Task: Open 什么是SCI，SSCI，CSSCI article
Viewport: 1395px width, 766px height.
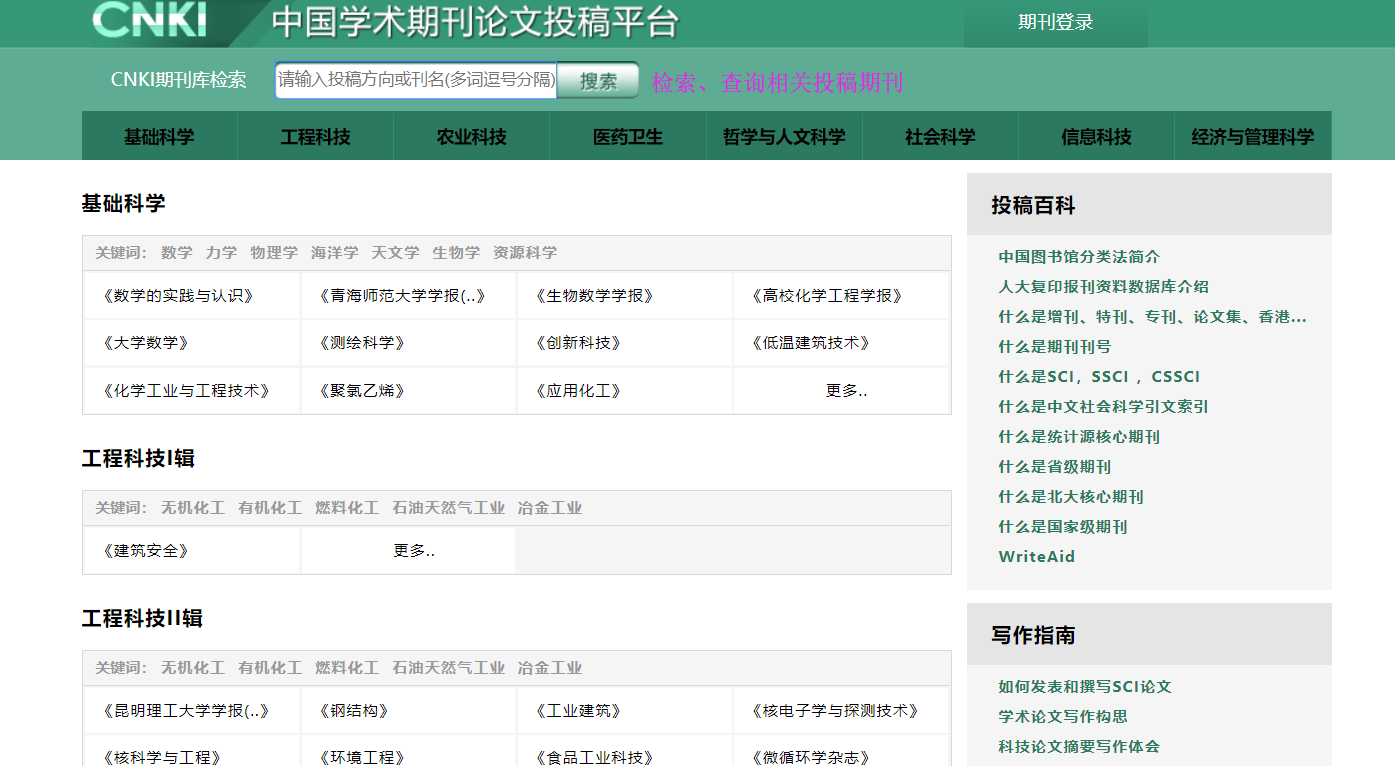Action: click(1099, 377)
